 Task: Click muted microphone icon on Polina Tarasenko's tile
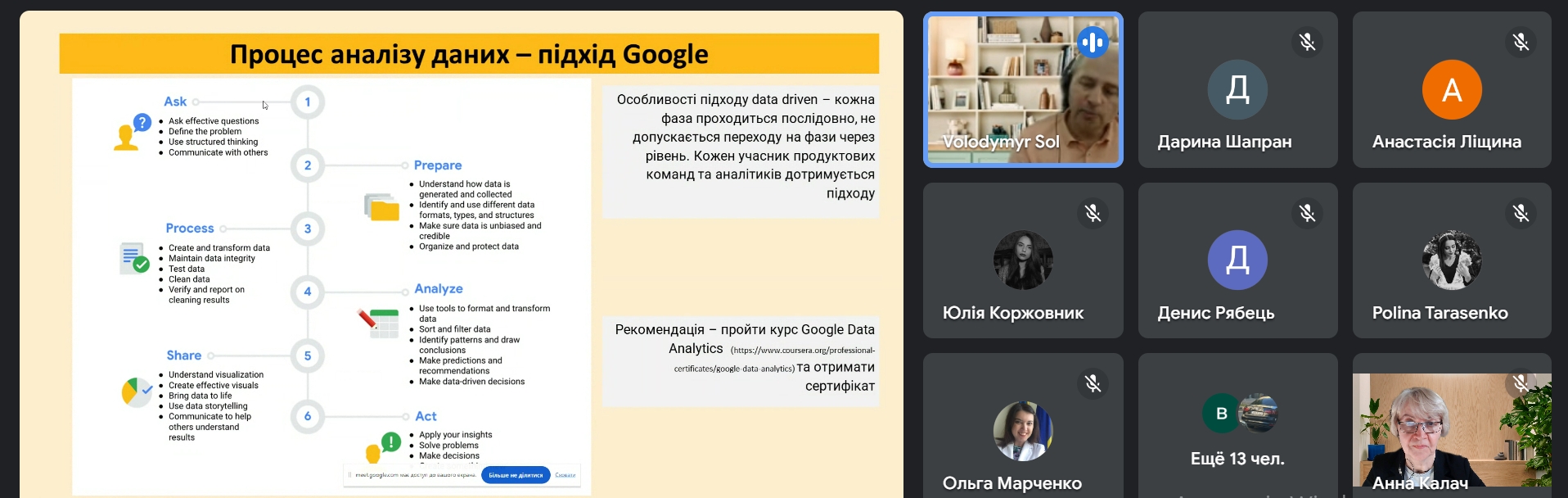pos(1521,213)
